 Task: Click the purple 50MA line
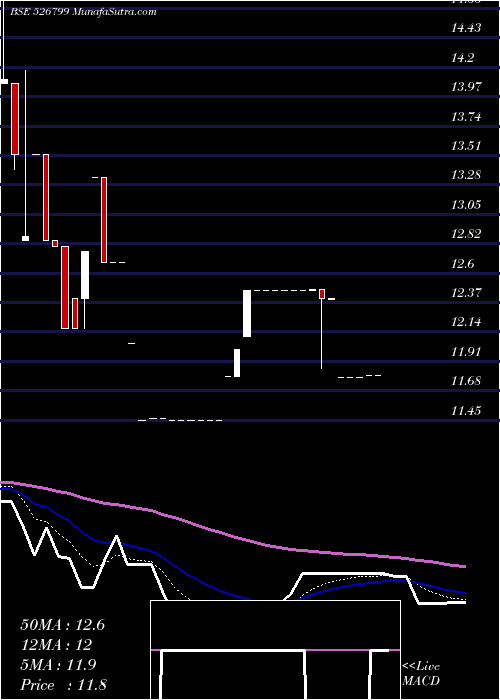[x=232, y=536]
